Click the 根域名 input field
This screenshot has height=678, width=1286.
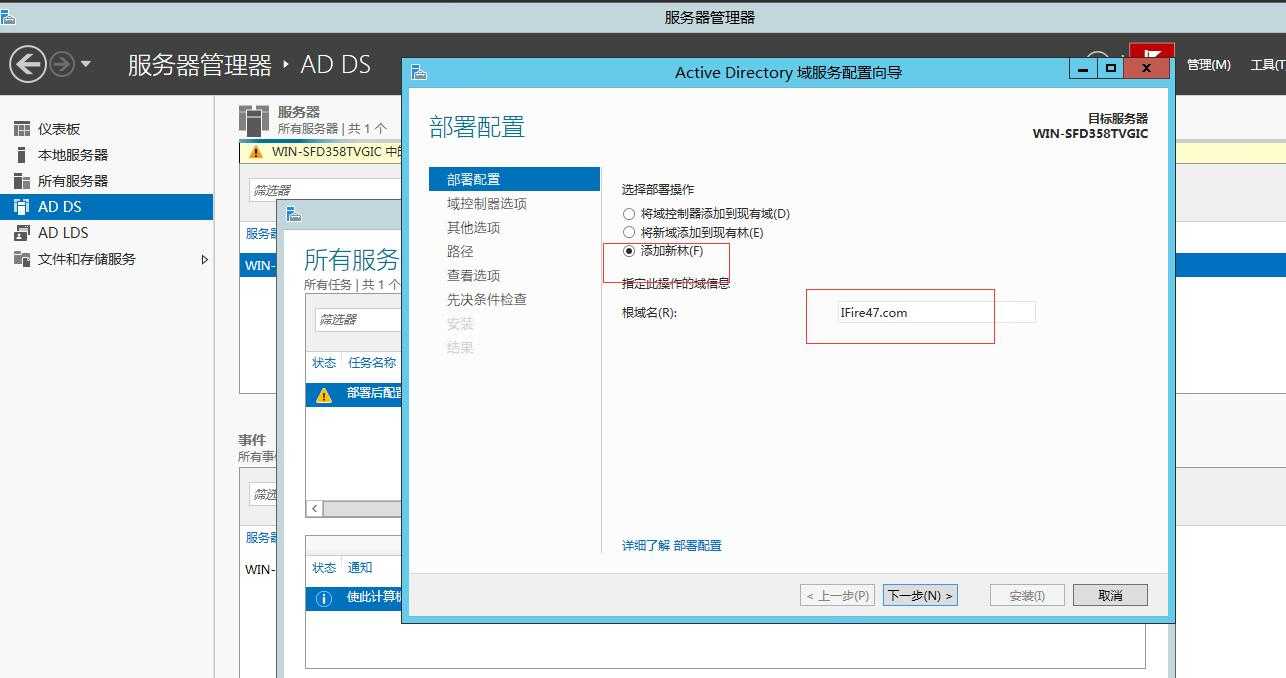pyautogui.click(x=936, y=312)
